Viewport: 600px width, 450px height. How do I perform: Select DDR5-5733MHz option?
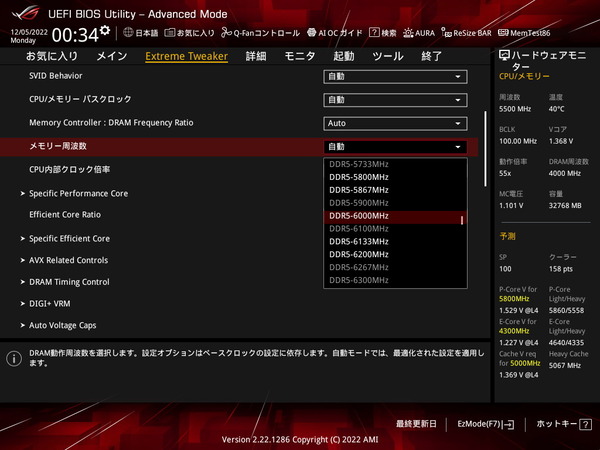395,164
